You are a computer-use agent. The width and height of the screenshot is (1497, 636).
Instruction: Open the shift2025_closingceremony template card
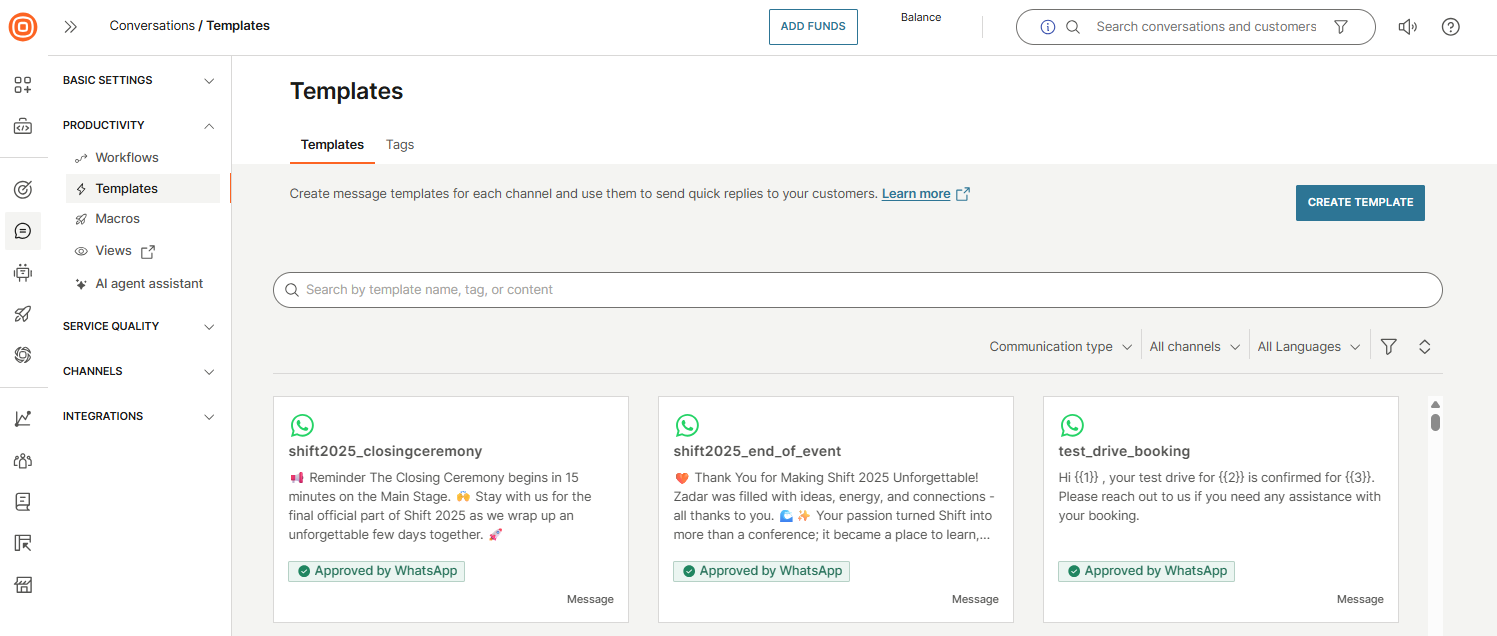tap(450, 509)
